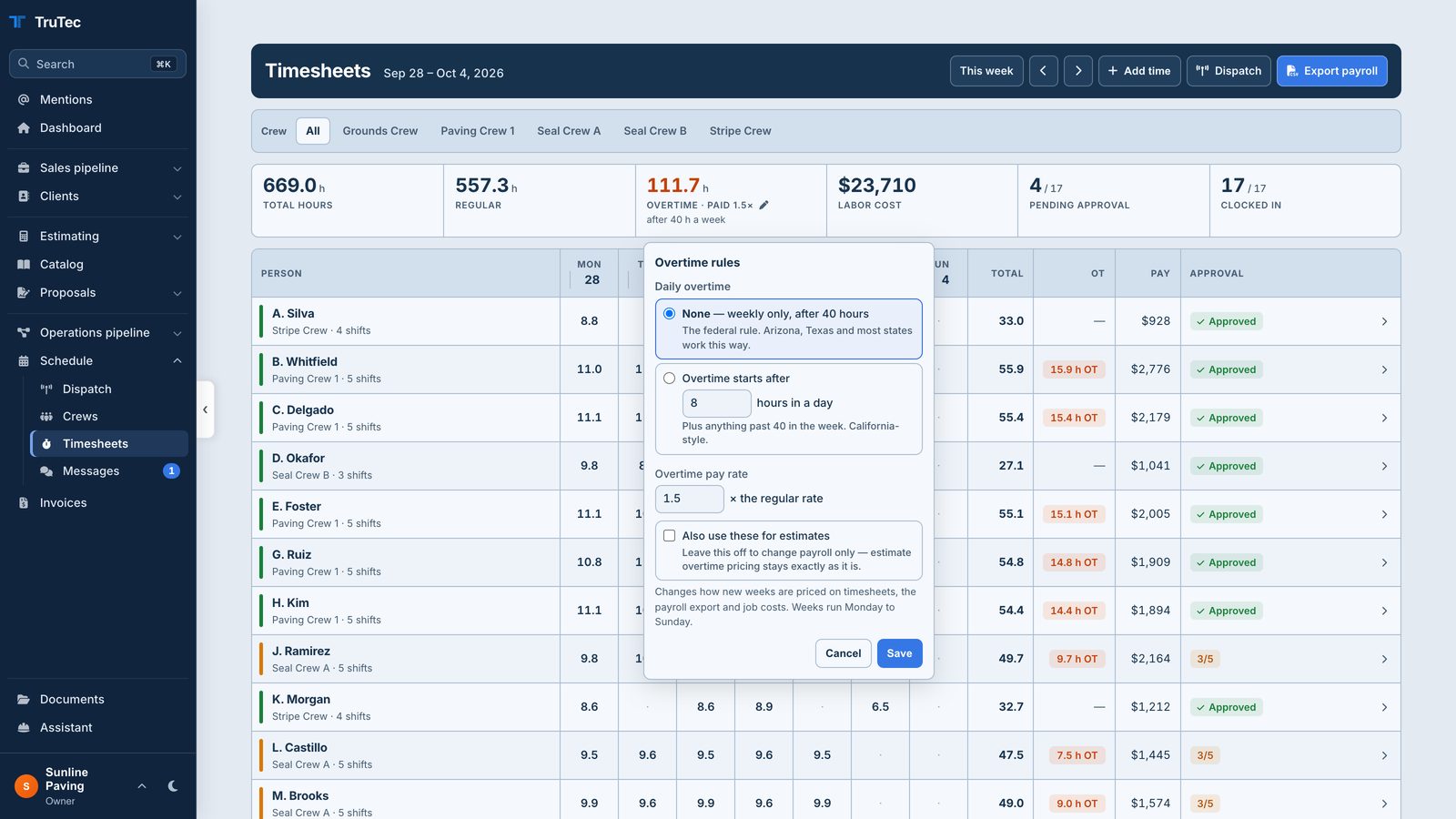Open Sunline Paving account menu chevron
Image resolution: width=1456 pixels, height=819 pixels.
pos(142,786)
